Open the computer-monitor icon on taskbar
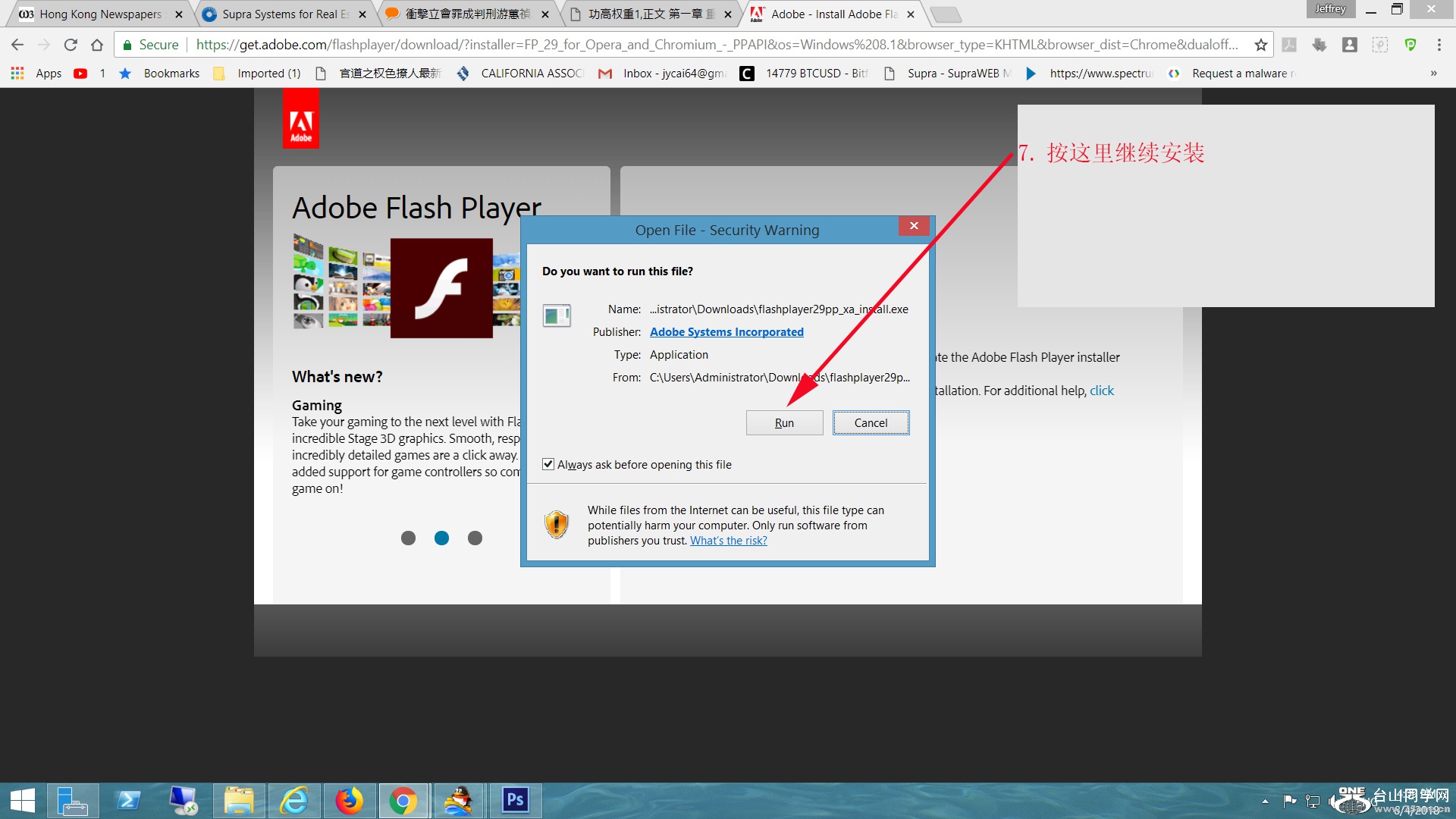 [x=184, y=801]
